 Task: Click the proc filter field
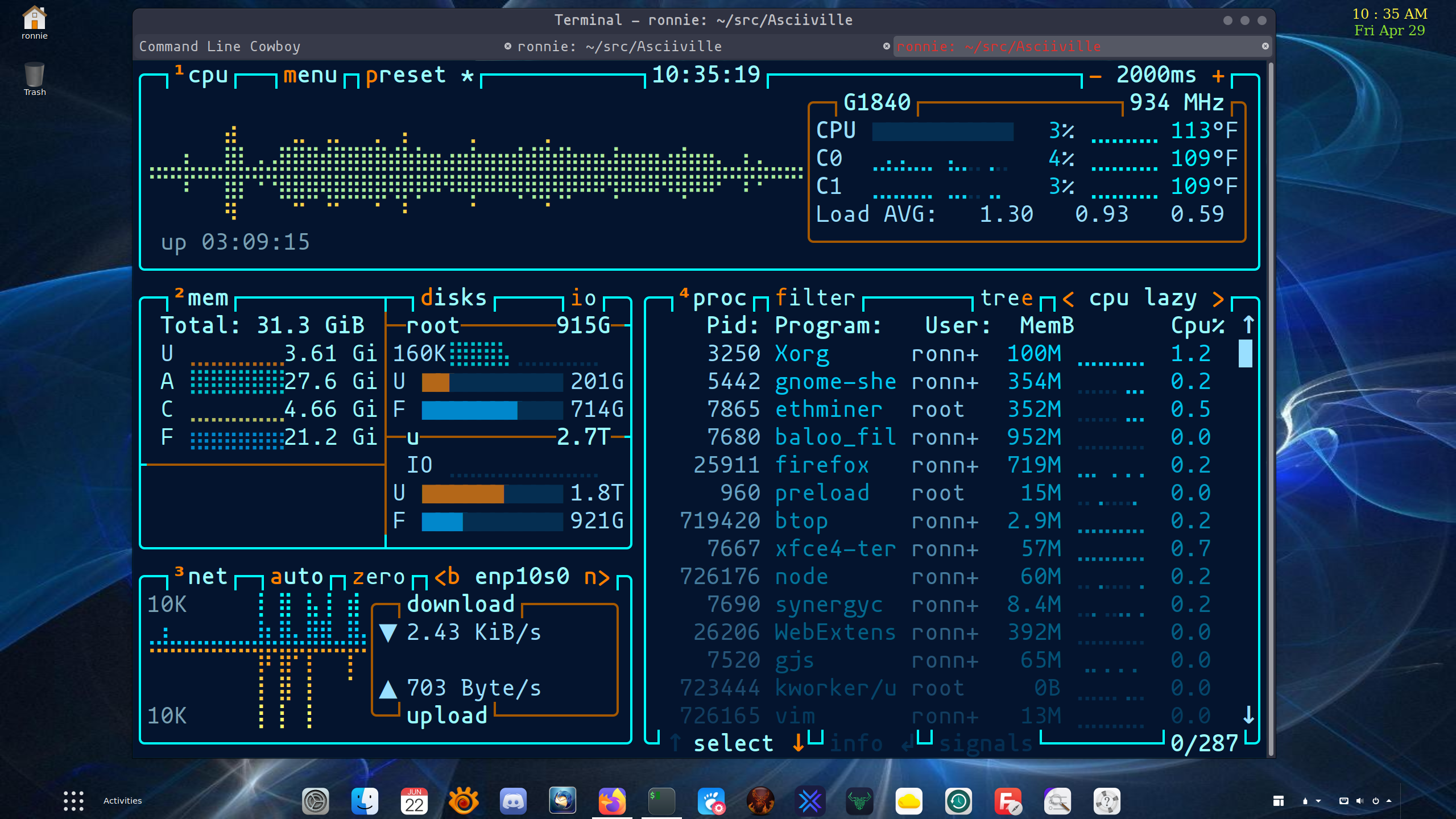tap(814, 298)
